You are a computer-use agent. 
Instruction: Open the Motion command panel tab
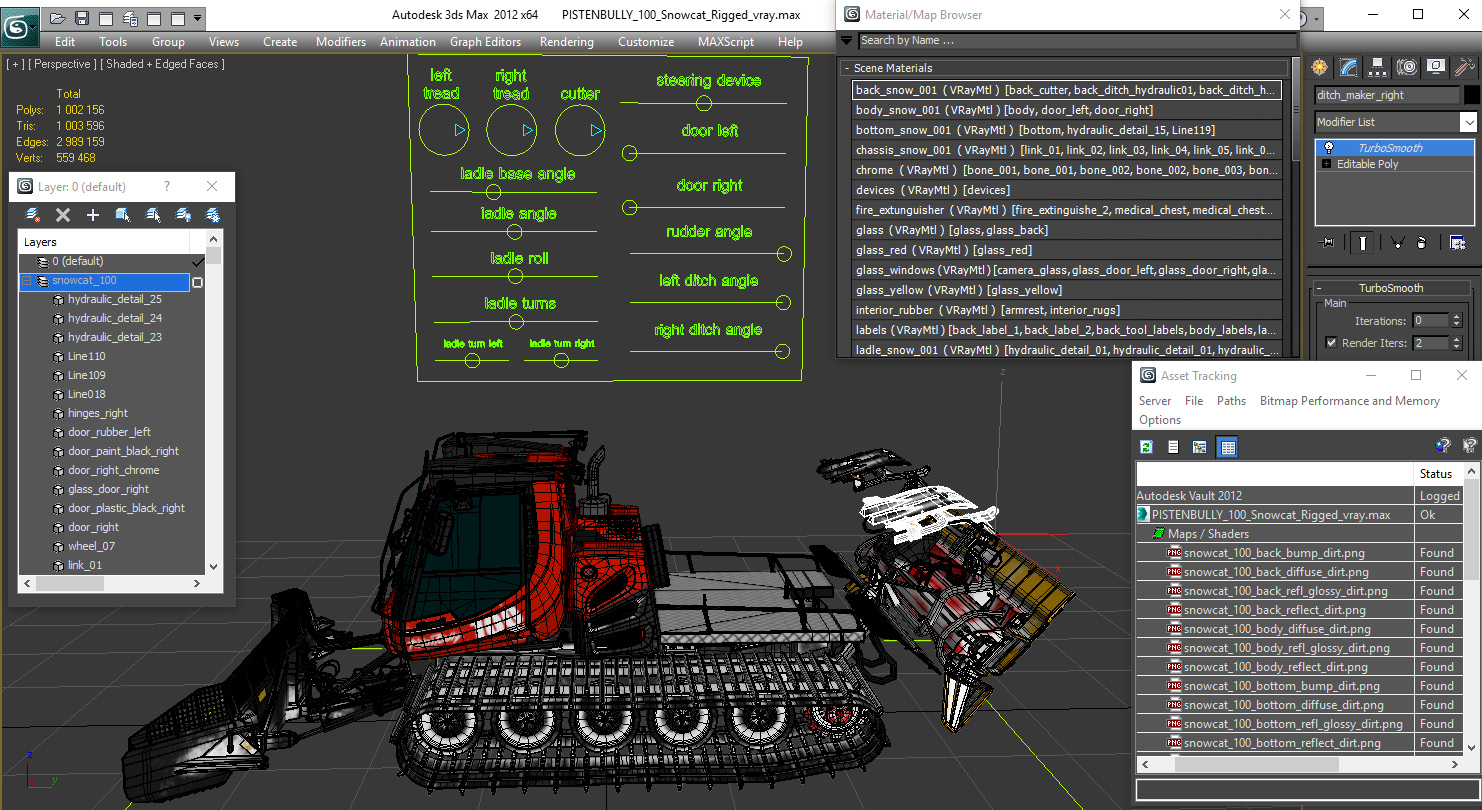point(1407,67)
